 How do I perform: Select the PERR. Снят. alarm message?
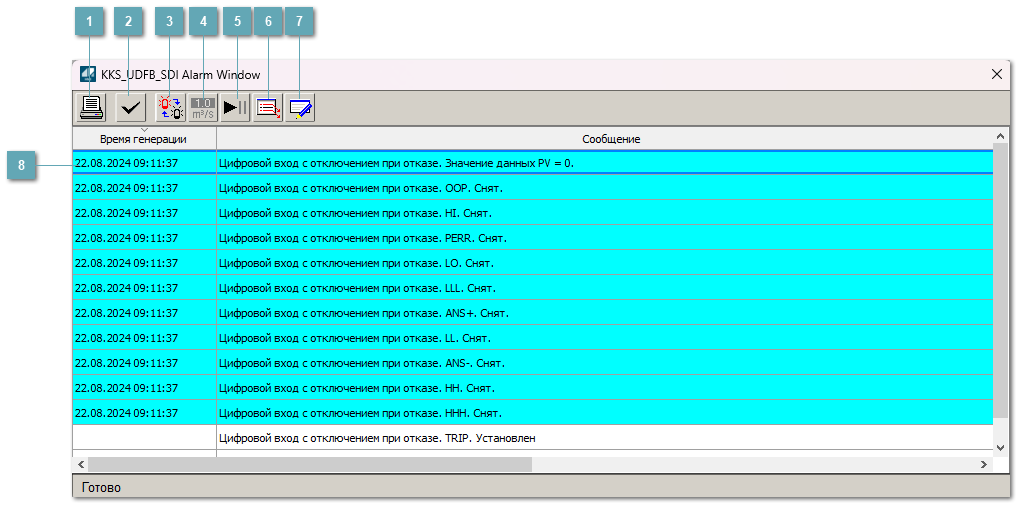pos(362,238)
